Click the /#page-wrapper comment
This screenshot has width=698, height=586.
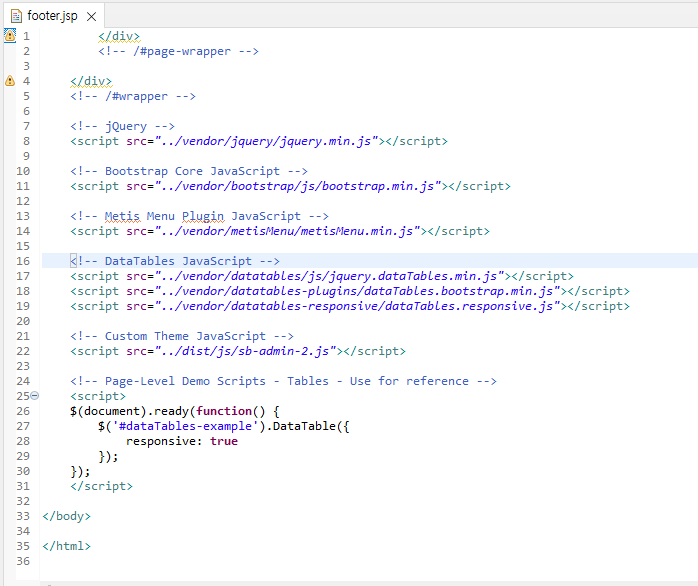click(178, 51)
